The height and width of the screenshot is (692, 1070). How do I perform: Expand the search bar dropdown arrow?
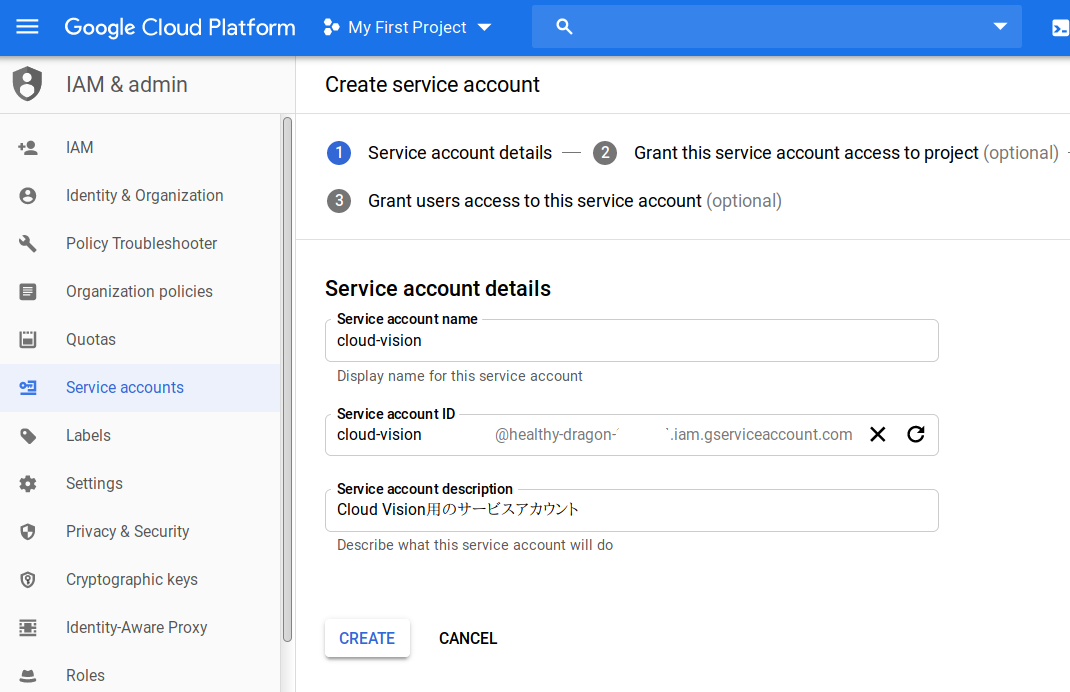(1000, 27)
